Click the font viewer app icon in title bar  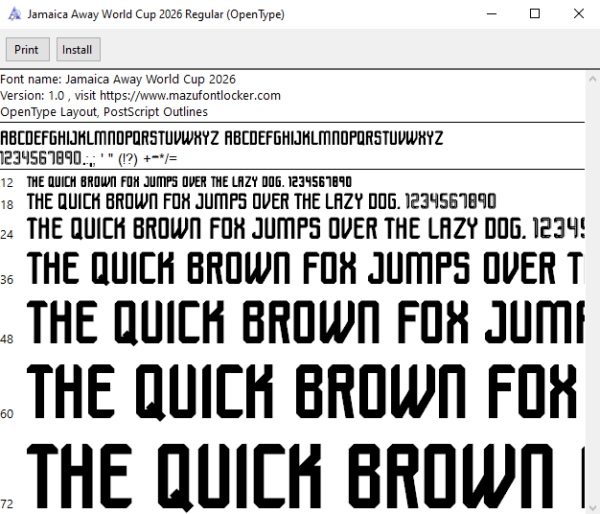coord(15,14)
